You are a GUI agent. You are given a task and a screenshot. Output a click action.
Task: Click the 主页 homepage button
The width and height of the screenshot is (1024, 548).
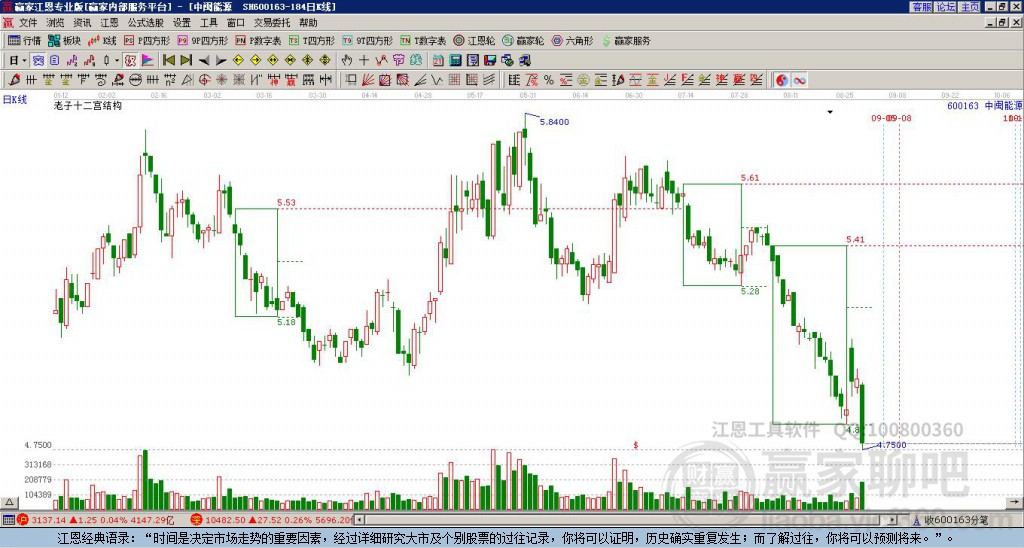[970, 7]
